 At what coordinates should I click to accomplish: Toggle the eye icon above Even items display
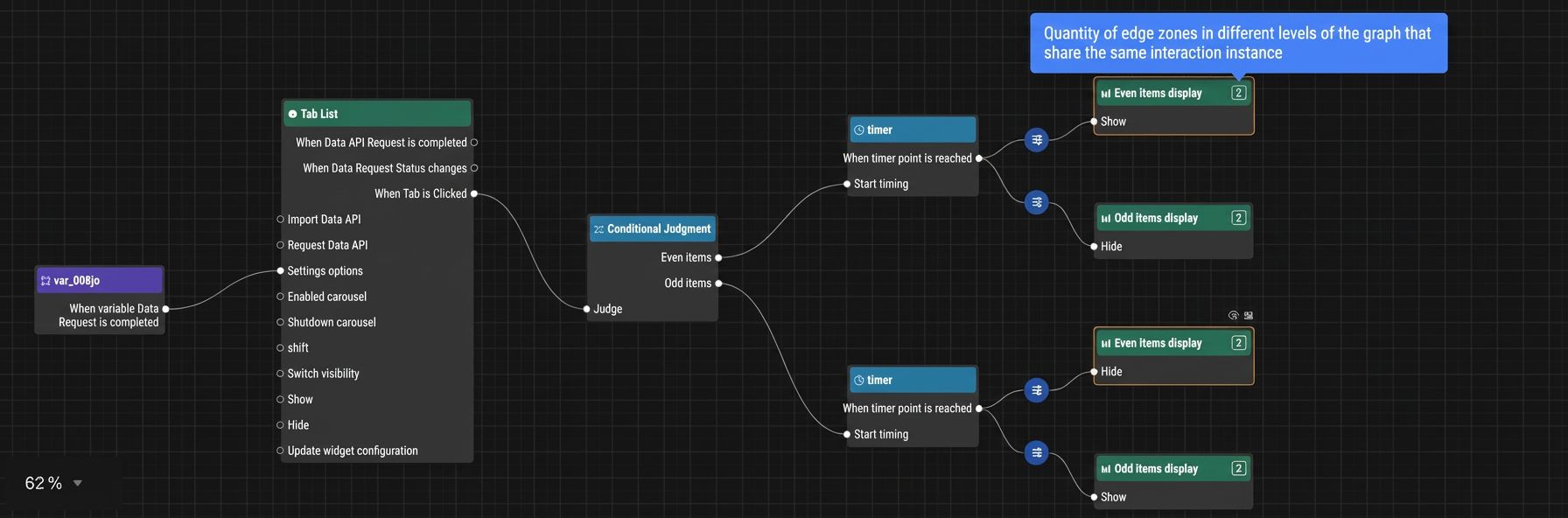point(1233,315)
